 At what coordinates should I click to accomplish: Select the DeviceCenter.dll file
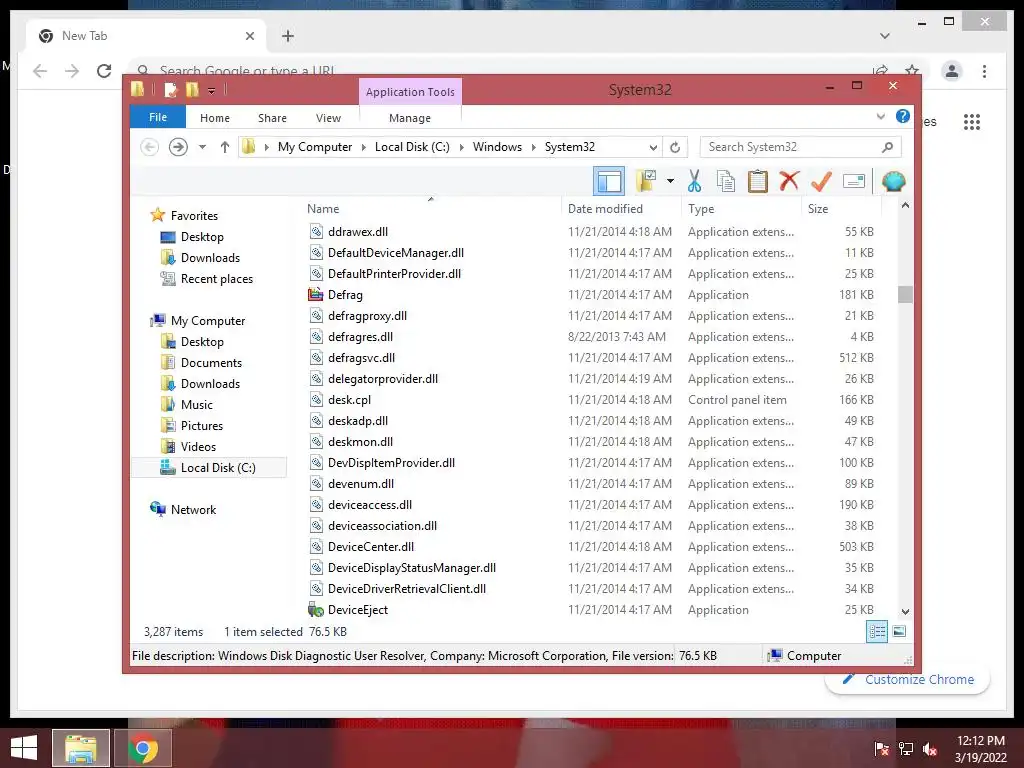371,547
